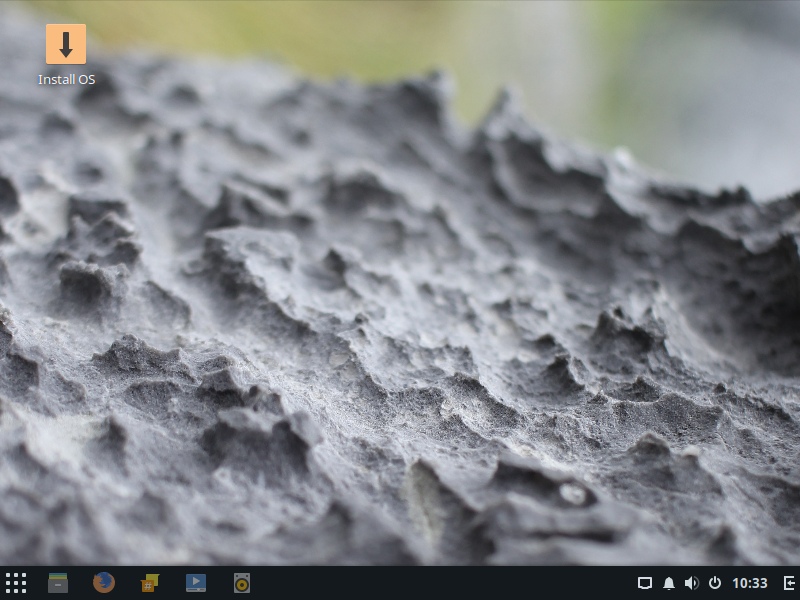Expand the session menu from the power icon

715,583
